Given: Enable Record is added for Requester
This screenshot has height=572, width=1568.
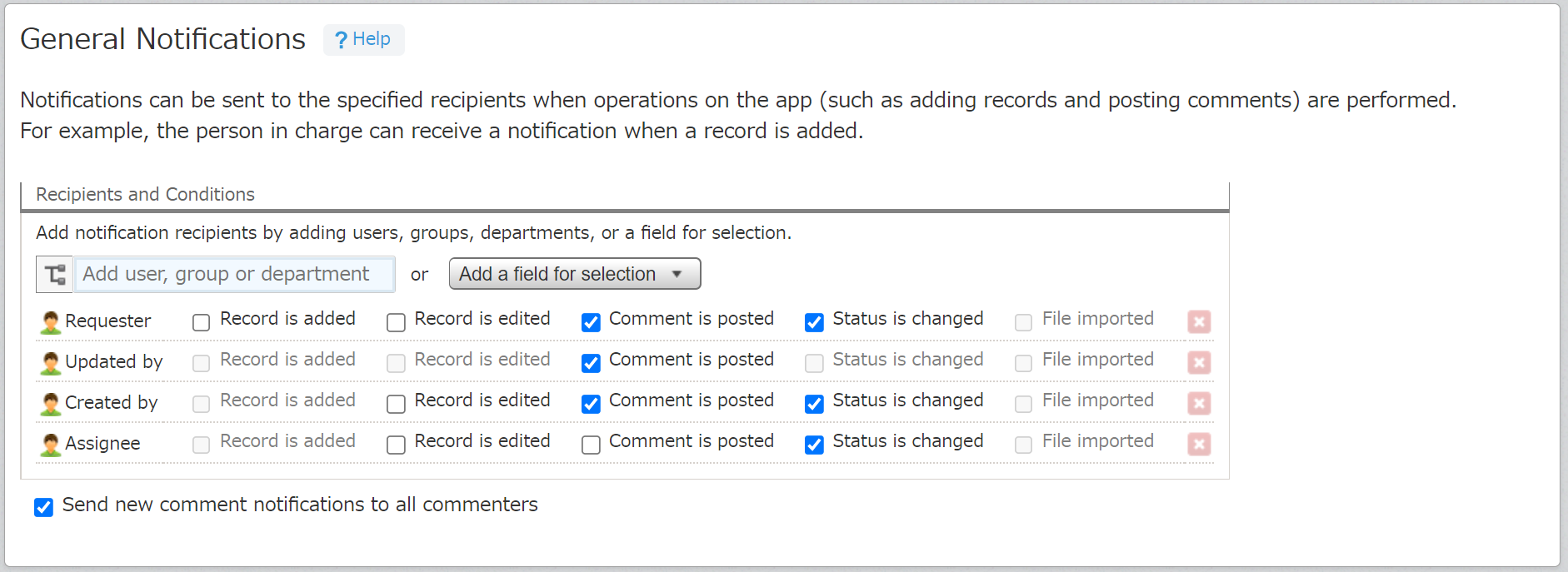Looking at the screenshot, I should point(201,322).
